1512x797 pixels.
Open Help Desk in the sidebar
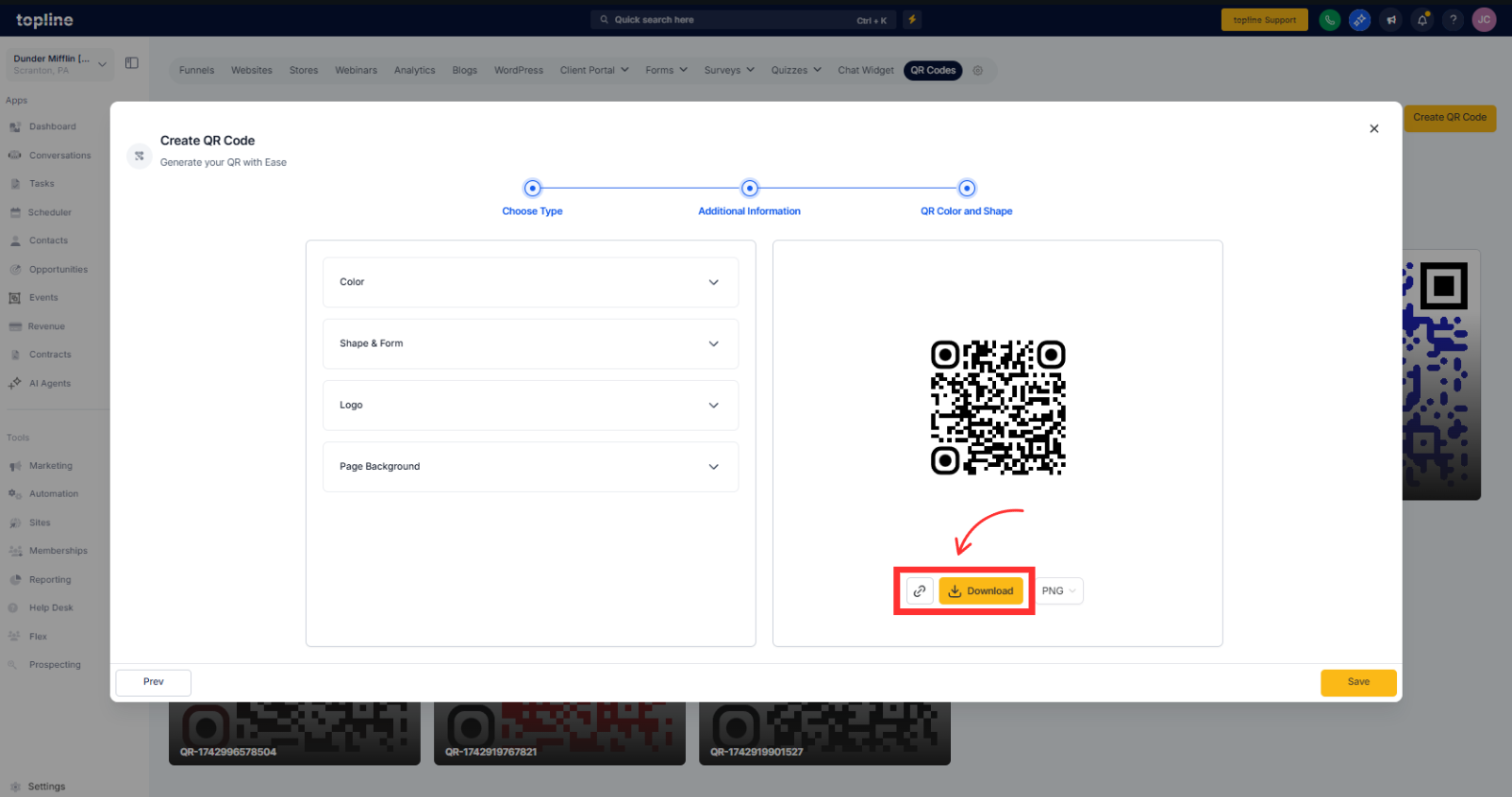tap(51, 608)
